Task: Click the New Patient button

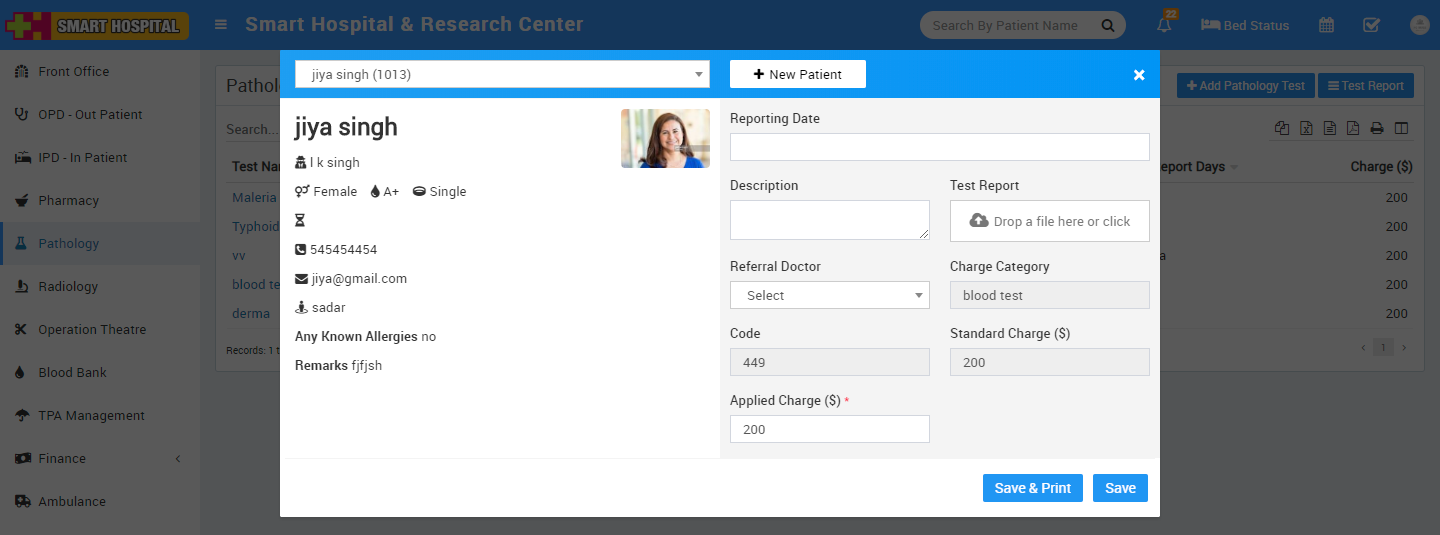Action: point(797,74)
